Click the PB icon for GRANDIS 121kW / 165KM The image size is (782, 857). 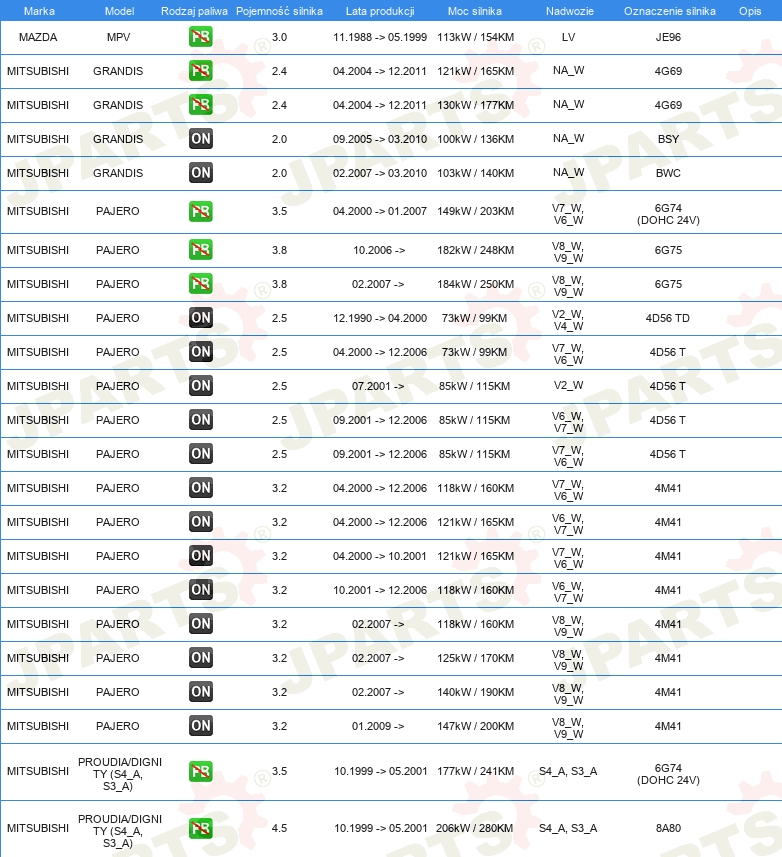[201, 71]
